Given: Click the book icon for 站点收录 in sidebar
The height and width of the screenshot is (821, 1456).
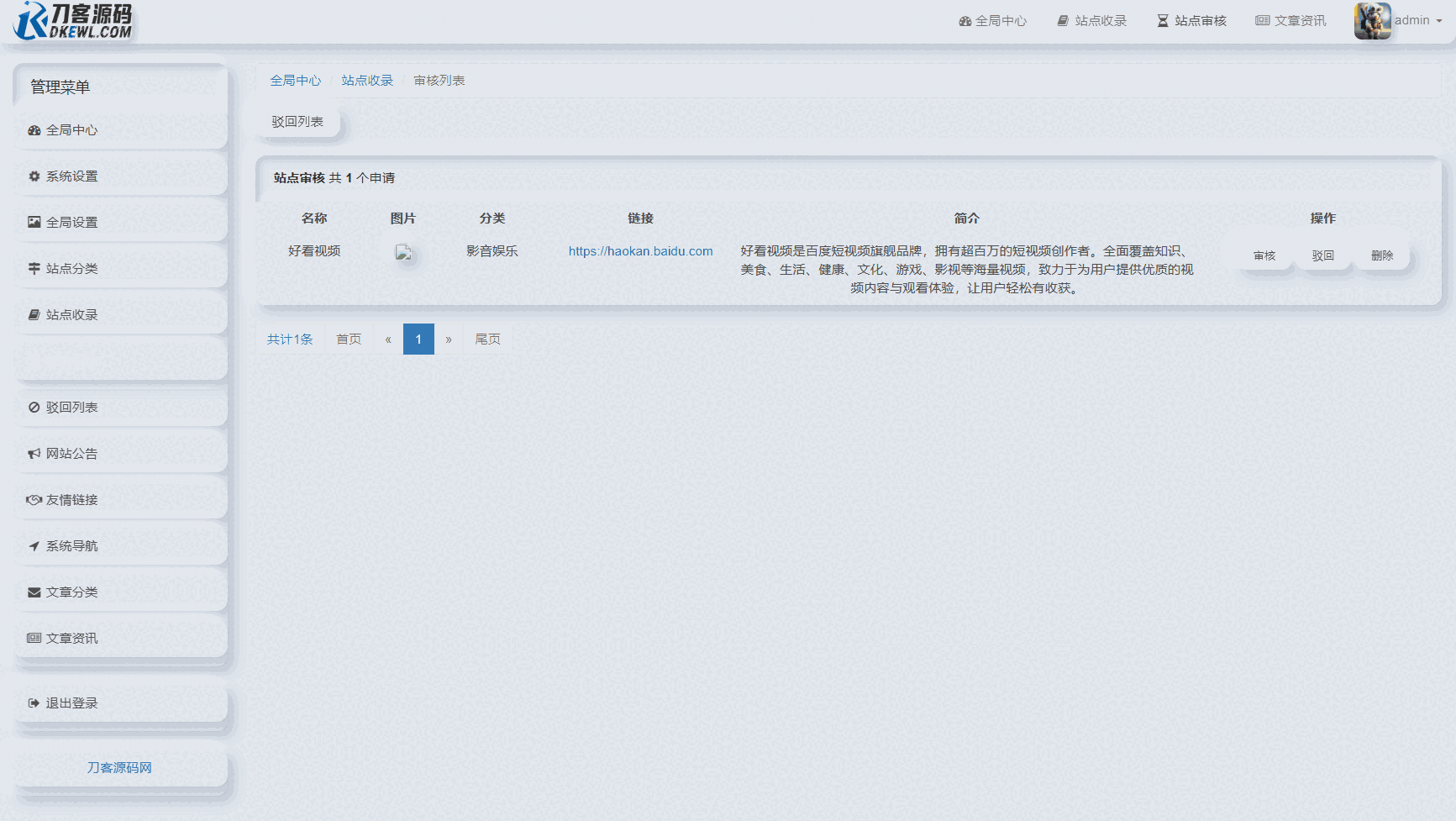Looking at the screenshot, I should click(34, 315).
